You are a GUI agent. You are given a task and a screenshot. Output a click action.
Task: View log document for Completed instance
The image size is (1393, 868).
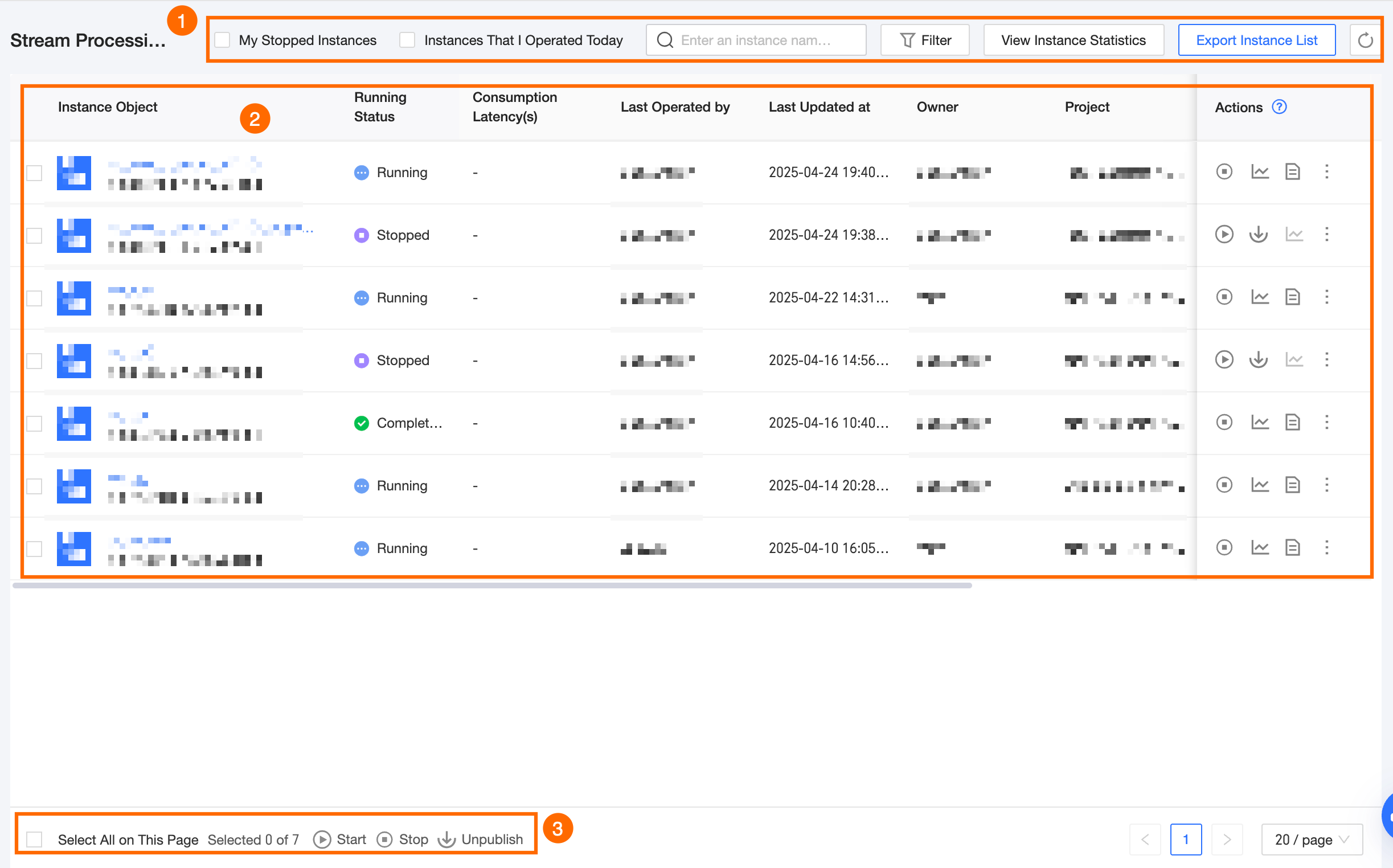(x=1292, y=423)
